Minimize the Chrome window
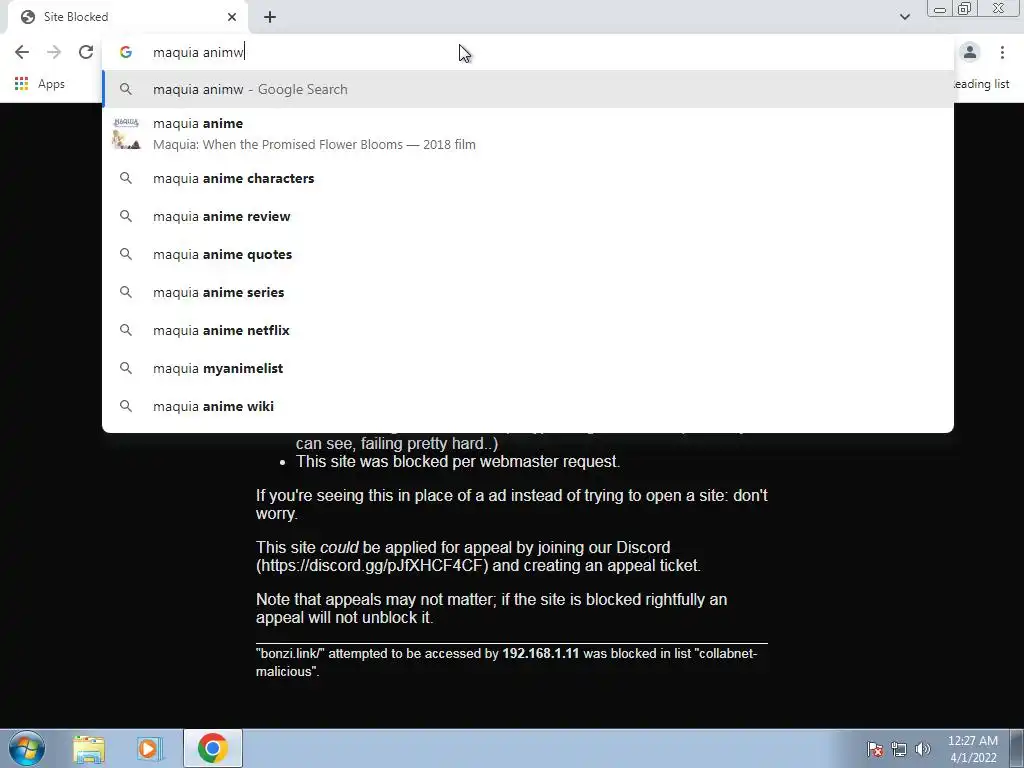 coord(940,9)
